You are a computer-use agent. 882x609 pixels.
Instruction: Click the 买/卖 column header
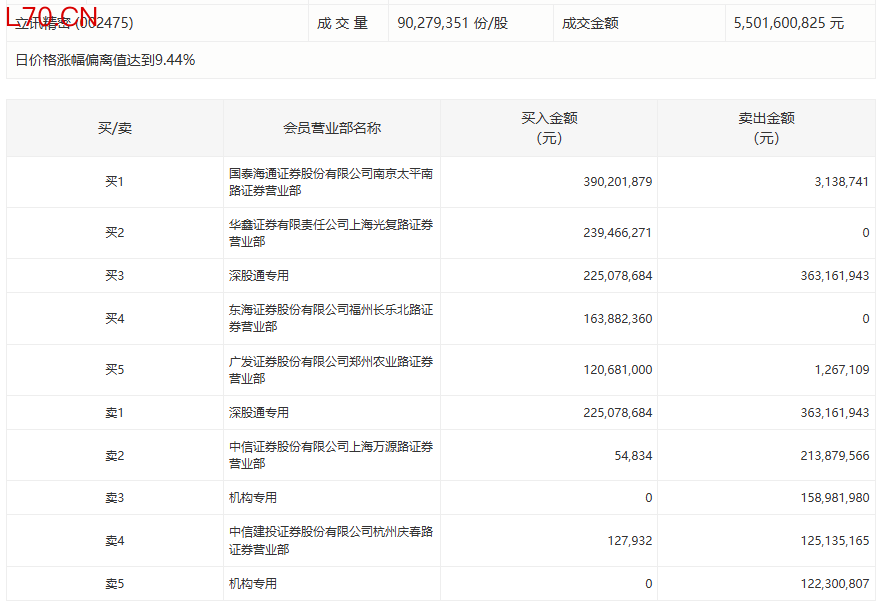[x=114, y=128]
